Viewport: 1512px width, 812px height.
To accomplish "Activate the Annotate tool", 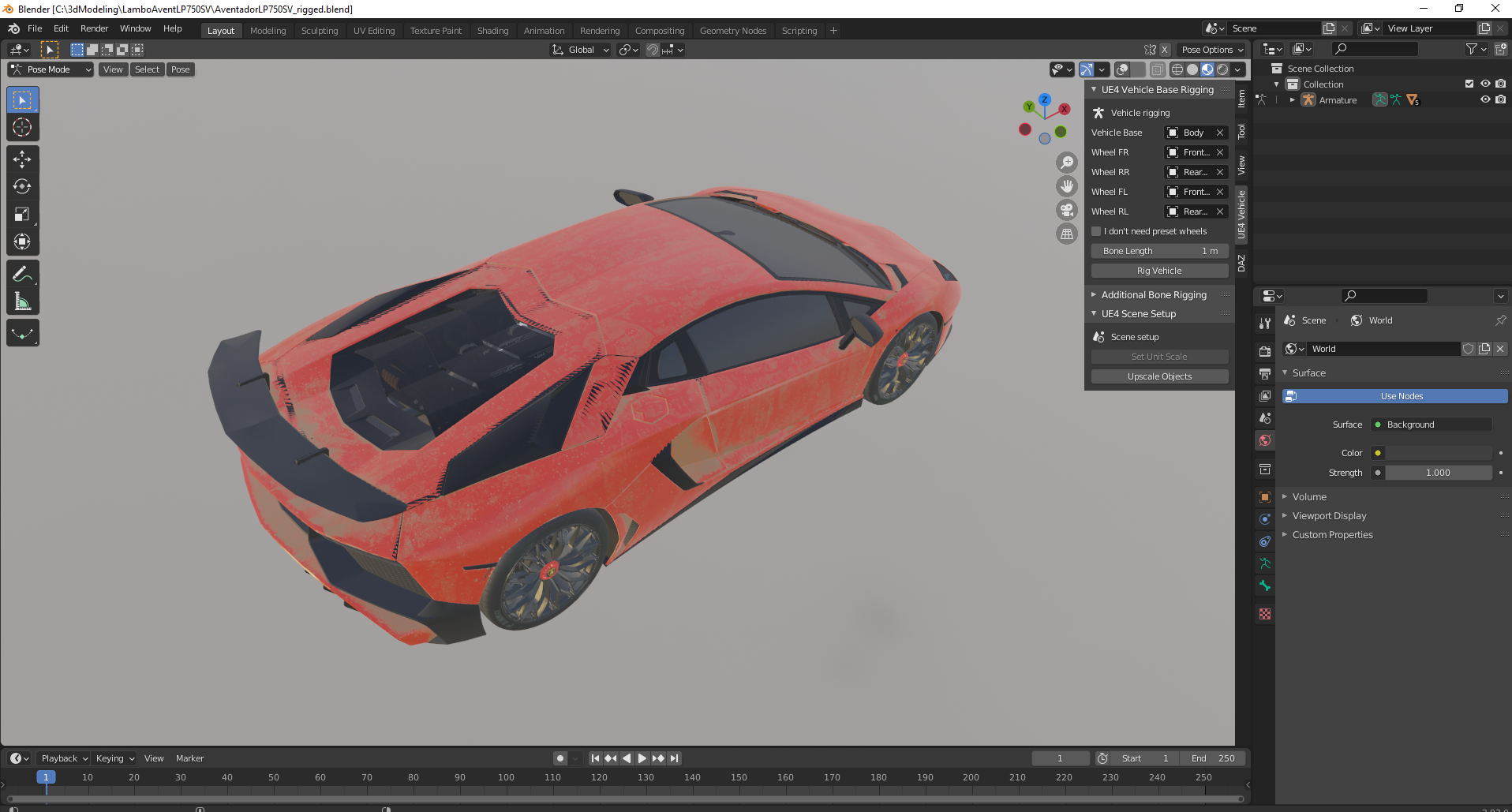I will pos(22,274).
